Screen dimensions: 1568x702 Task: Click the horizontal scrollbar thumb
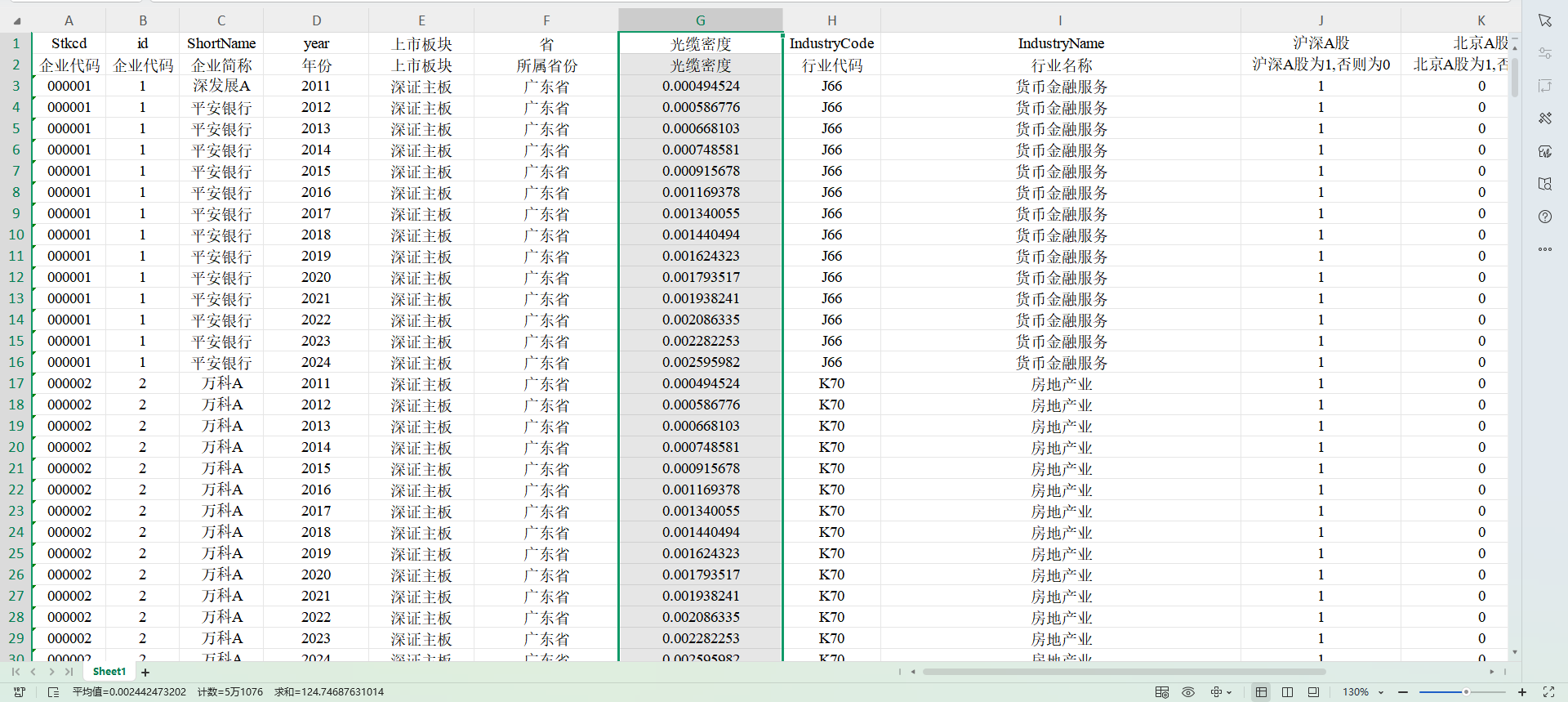(x=1123, y=672)
